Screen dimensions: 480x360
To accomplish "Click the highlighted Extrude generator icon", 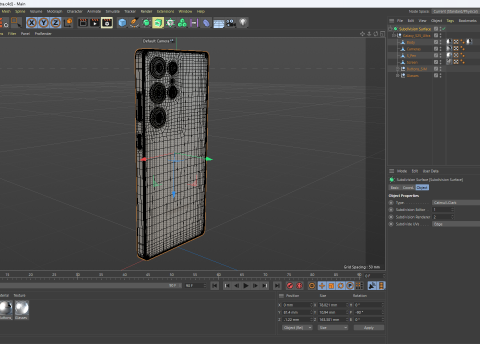I will tap(158, 23).
